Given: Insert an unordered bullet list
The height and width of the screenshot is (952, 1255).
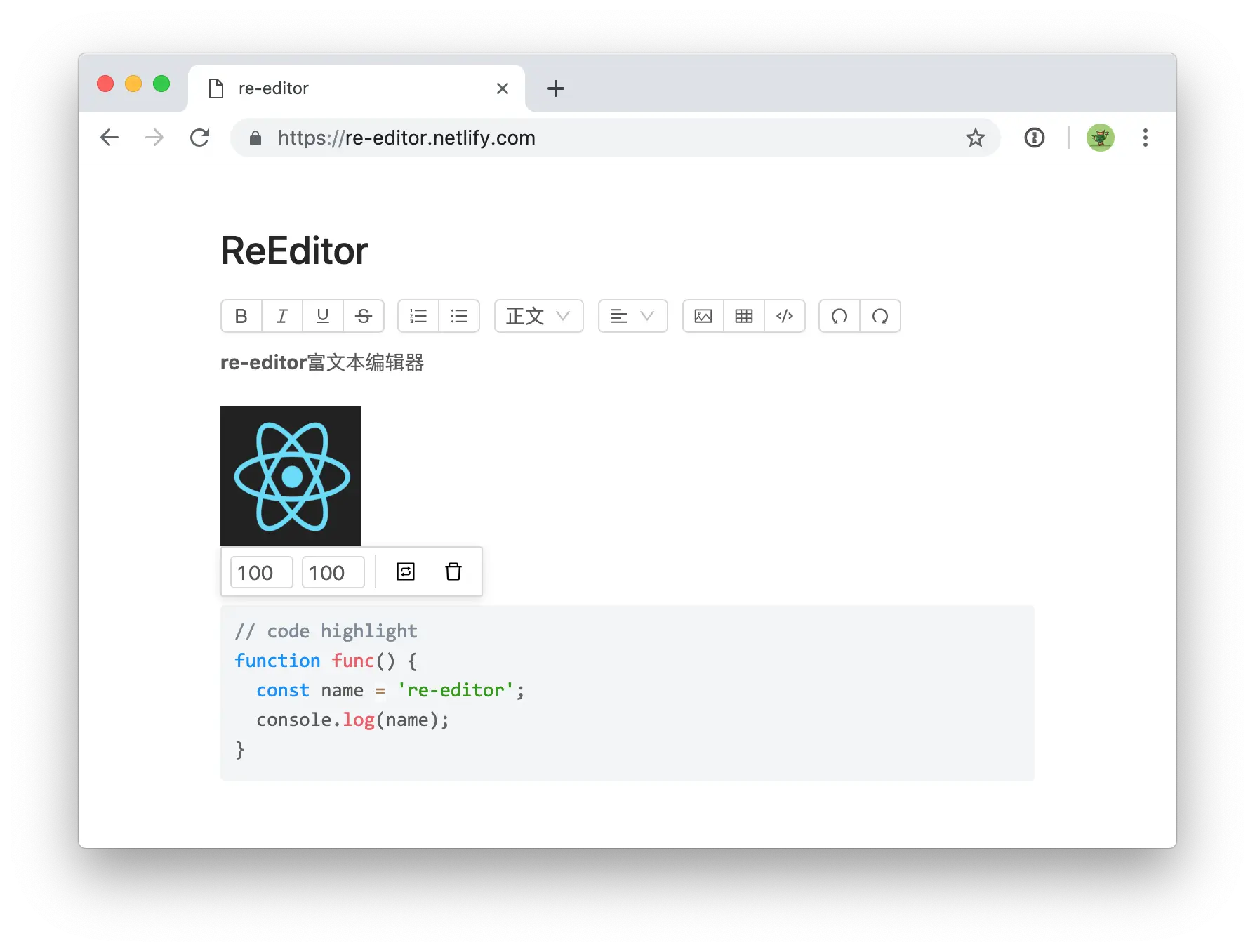Looking at the screenshot, I should (459, 316).
